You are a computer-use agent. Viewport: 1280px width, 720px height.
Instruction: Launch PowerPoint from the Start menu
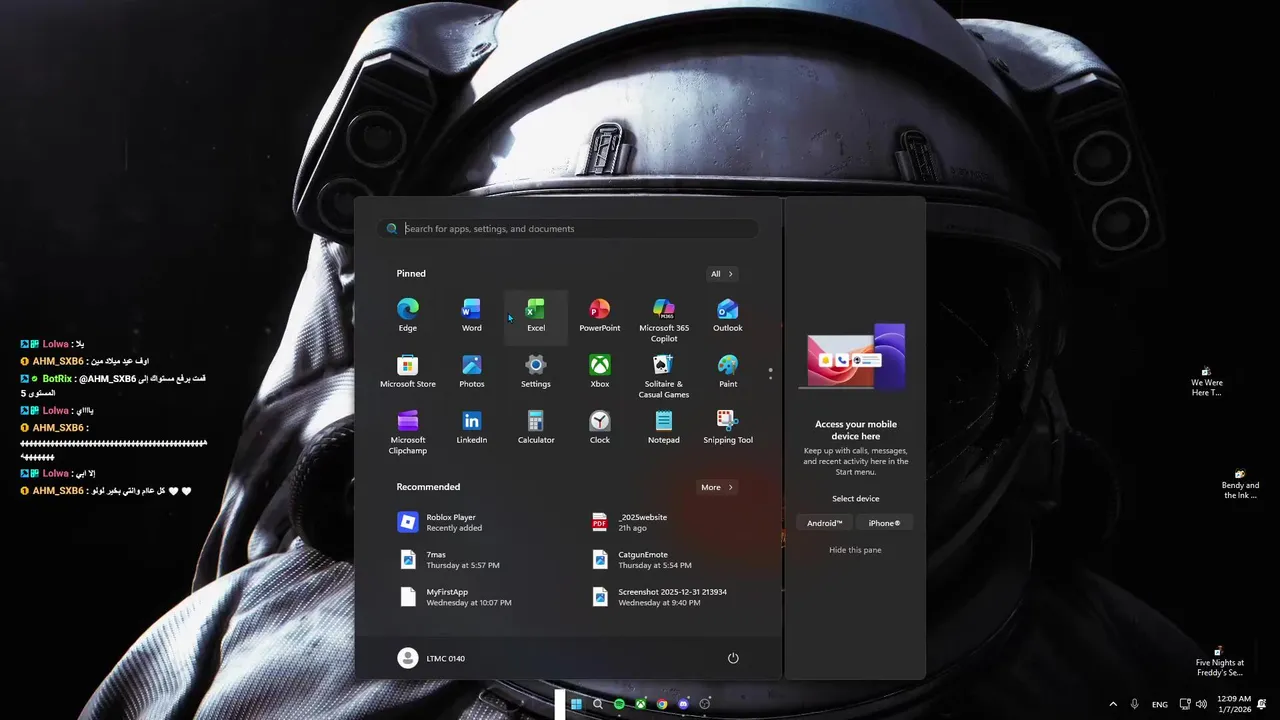[600, 315]
